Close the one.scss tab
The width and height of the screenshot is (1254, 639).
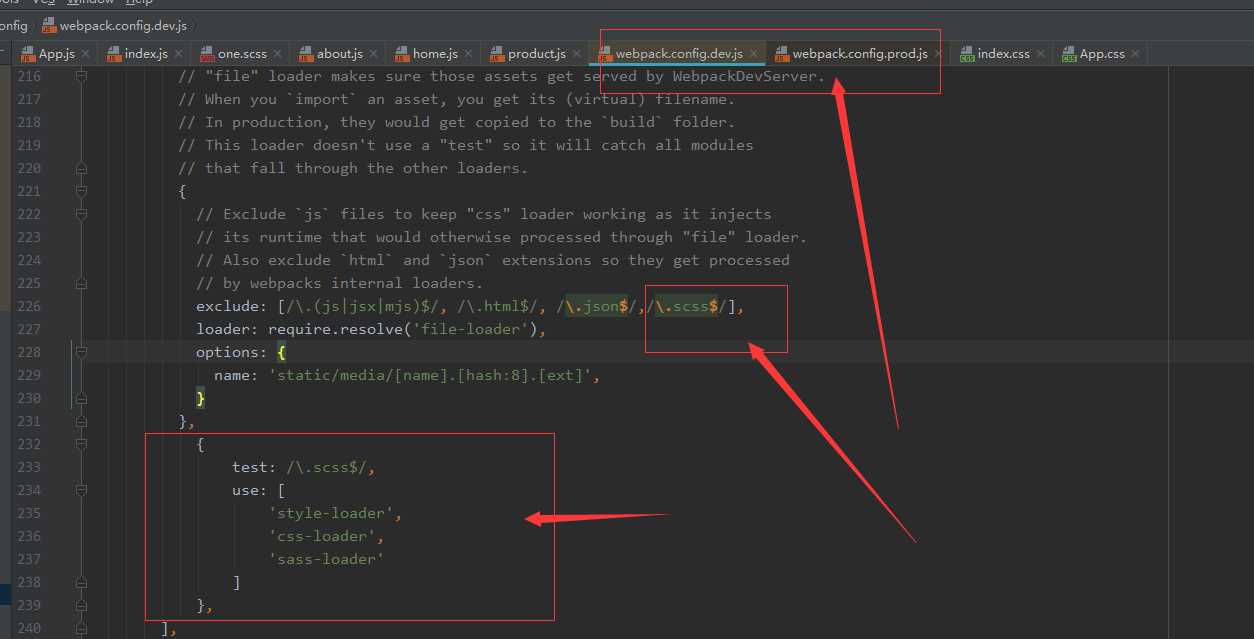[x=276, y=54]
